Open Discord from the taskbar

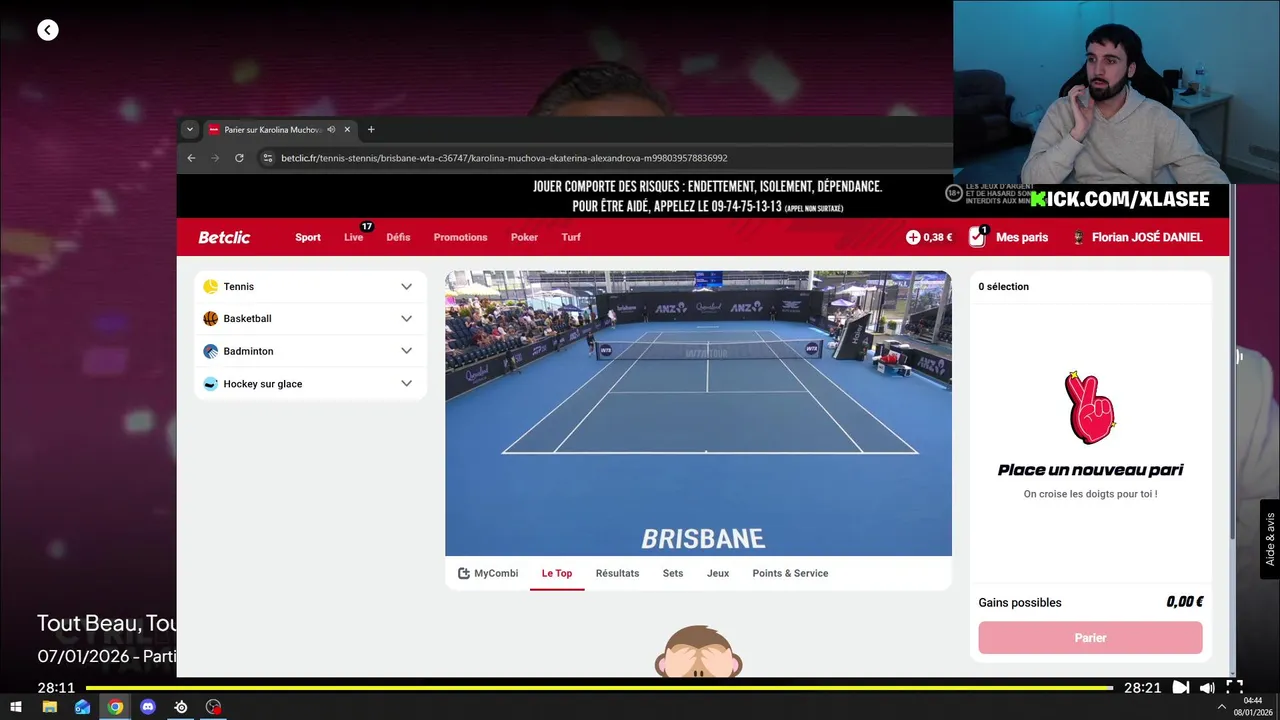point(148,707)
